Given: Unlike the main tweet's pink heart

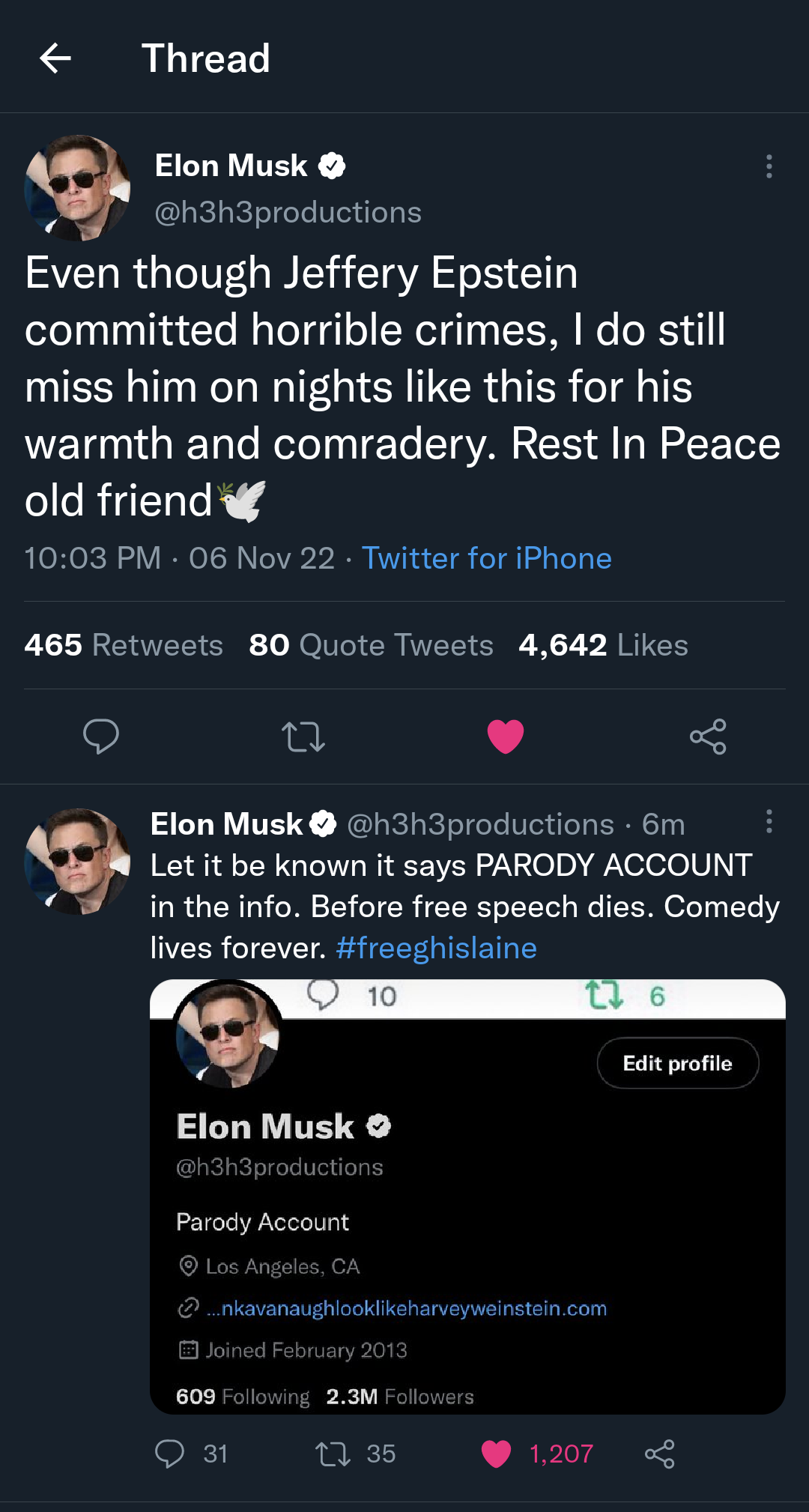Looking at the screenshot, I should (506, 736).
